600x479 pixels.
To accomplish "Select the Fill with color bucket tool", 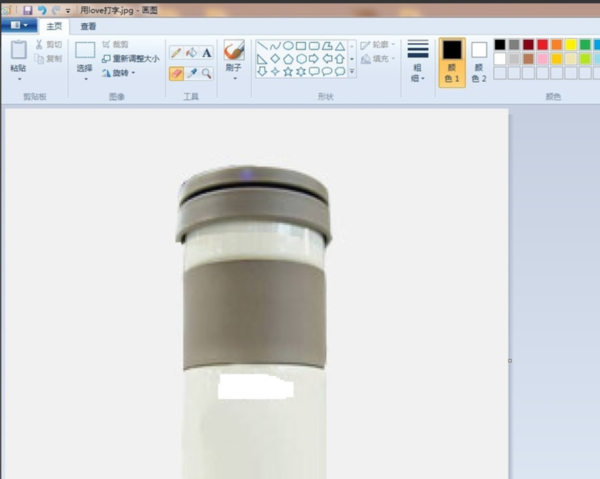I will coord(191,52).
